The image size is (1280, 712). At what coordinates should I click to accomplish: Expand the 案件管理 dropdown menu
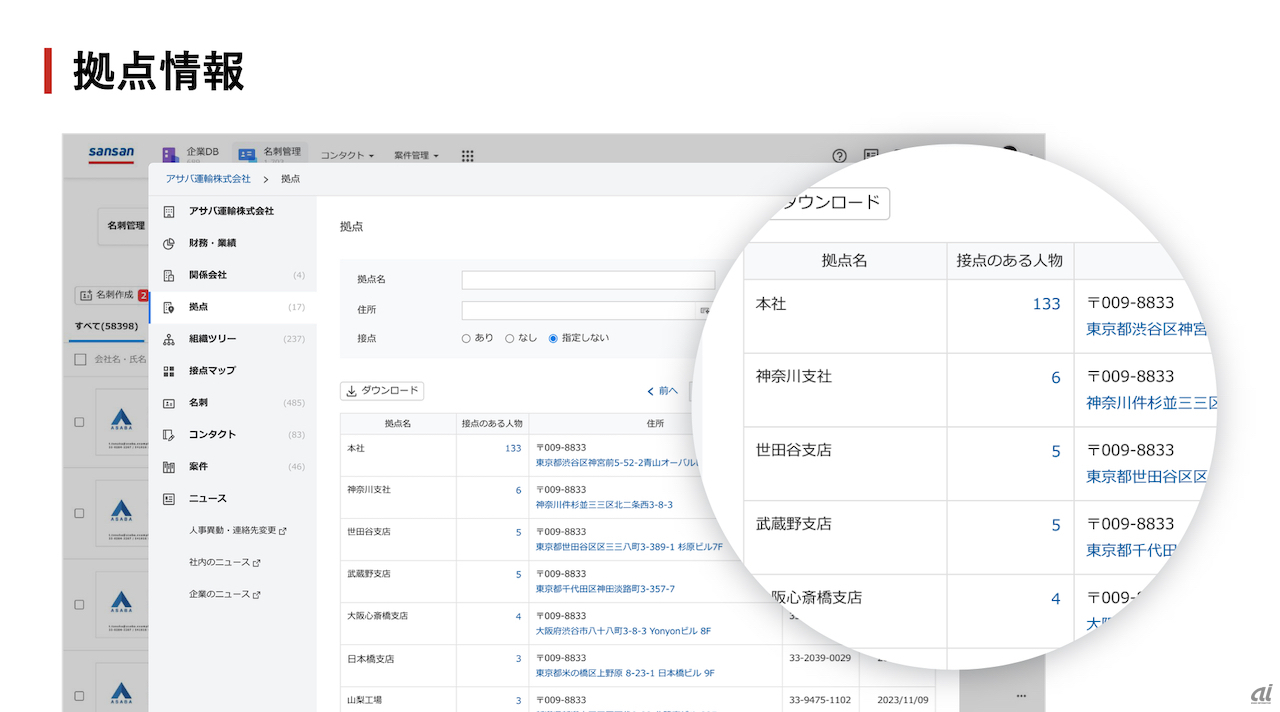(416, 156)
